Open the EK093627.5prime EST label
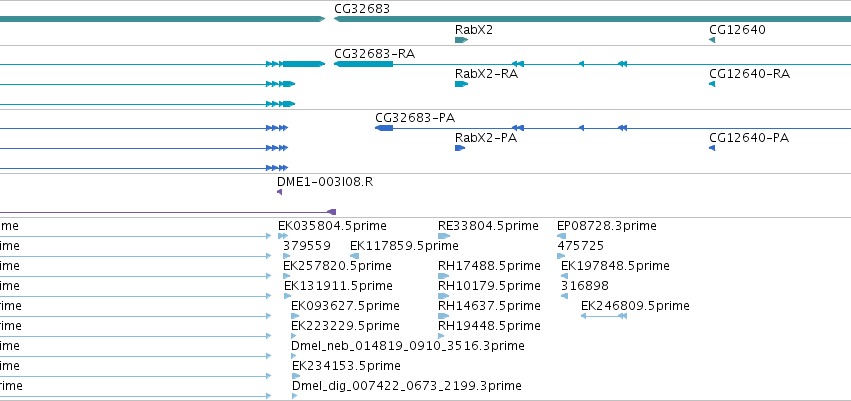This screenshot has width=851, height=401. click(345, 306)
